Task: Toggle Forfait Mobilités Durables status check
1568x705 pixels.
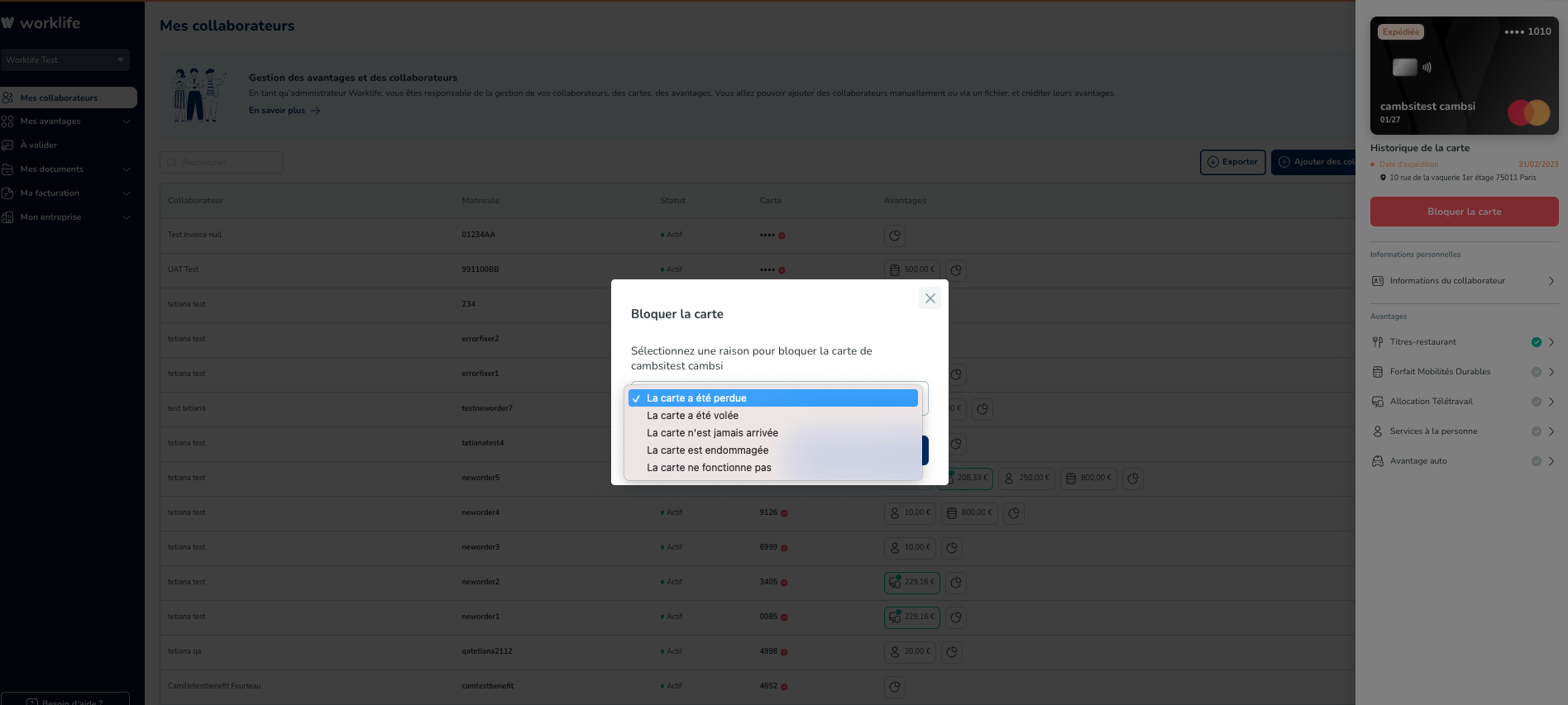Action: 1536,372
